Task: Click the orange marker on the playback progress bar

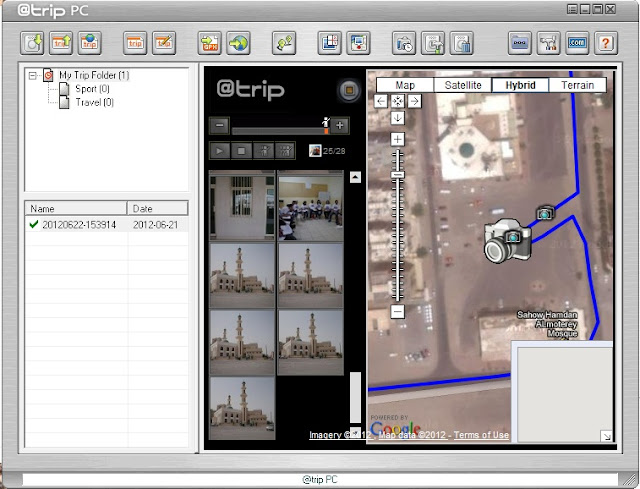Action: tap(326, 131)
